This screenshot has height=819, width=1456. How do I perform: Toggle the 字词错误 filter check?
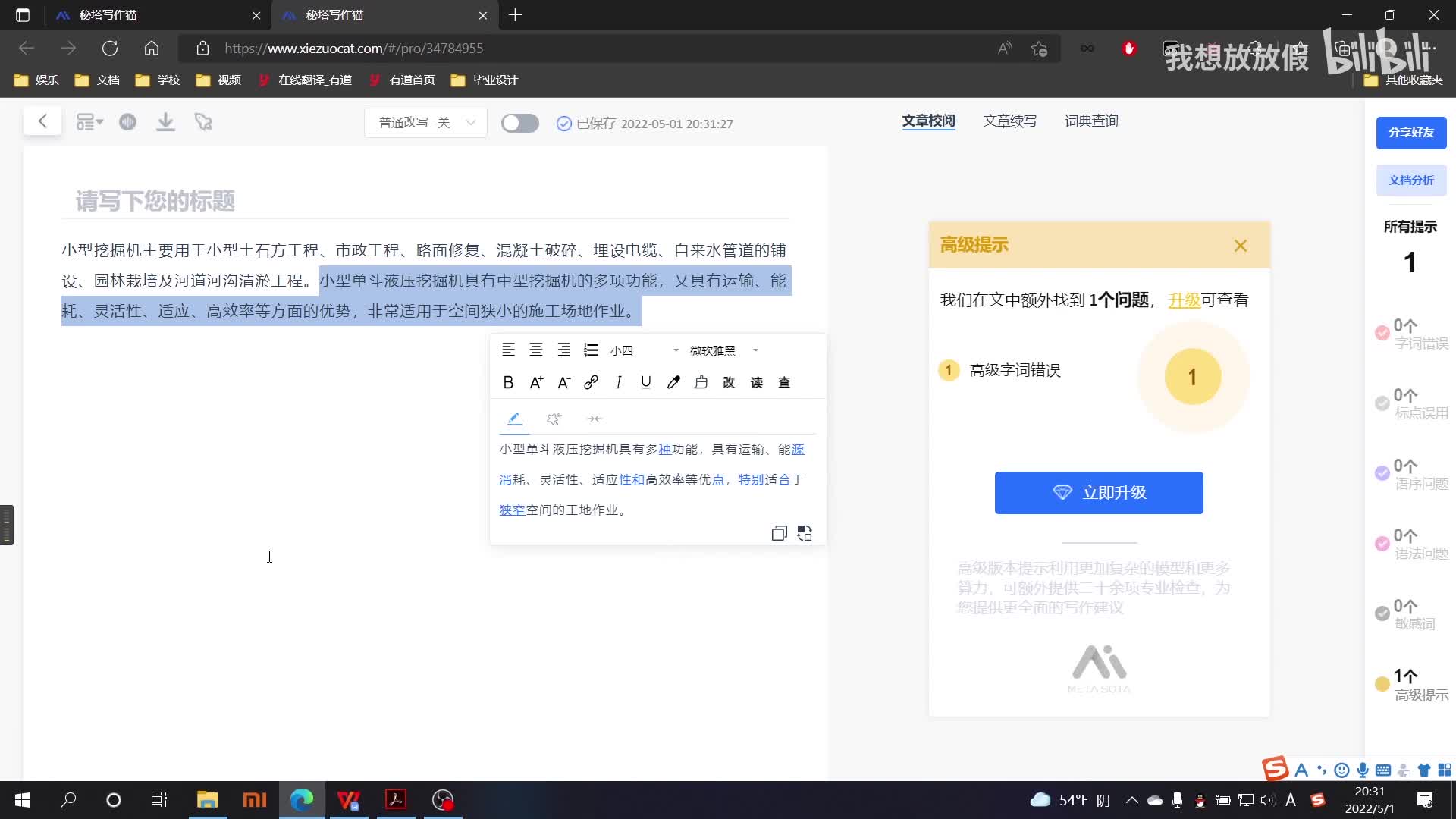[1382, 334]
